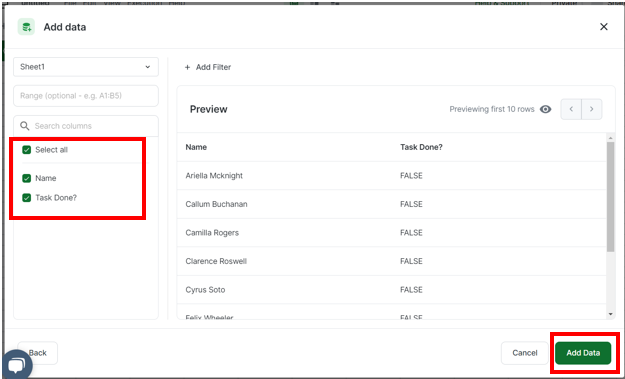Uncheck the Task Done? column checkbox
This screenshot has width=625, height=379.
click(27, 198)
